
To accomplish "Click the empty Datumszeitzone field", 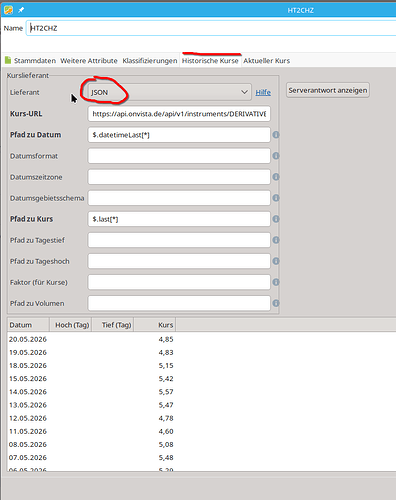I will (x=179, y=177).
